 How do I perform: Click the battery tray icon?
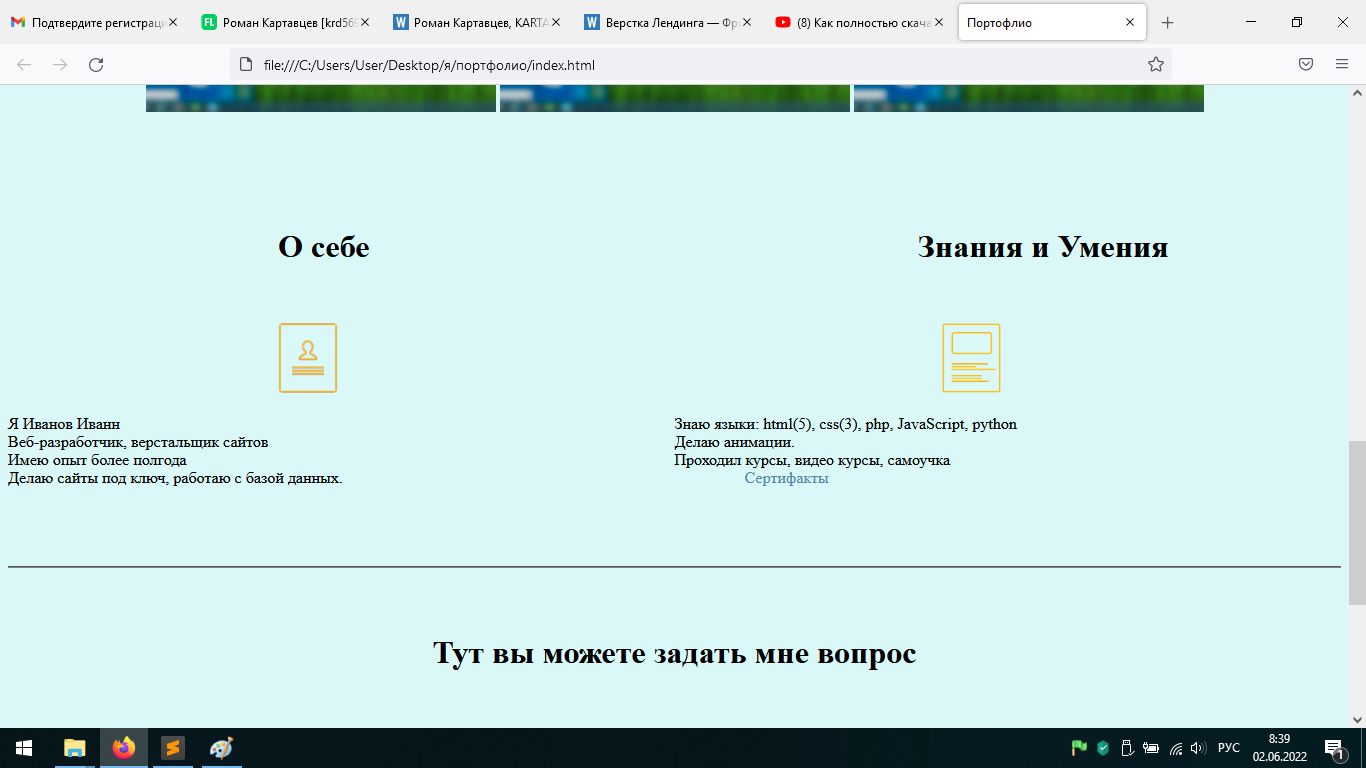tap(1151, 748)
